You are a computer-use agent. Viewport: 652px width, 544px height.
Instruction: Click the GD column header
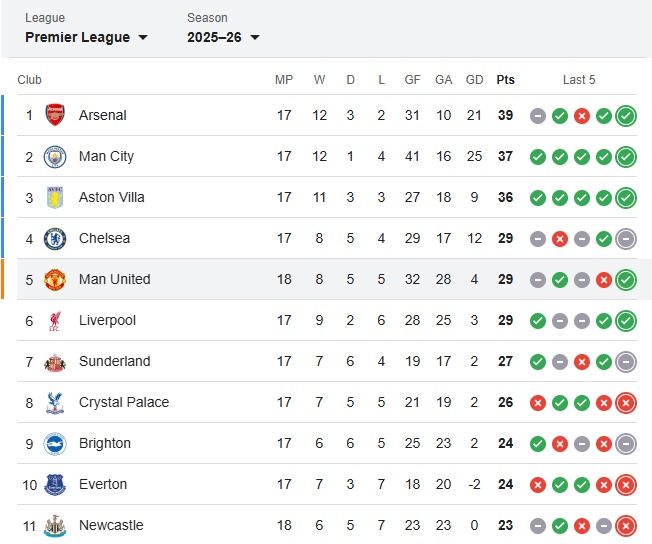[x=474, y=79]
